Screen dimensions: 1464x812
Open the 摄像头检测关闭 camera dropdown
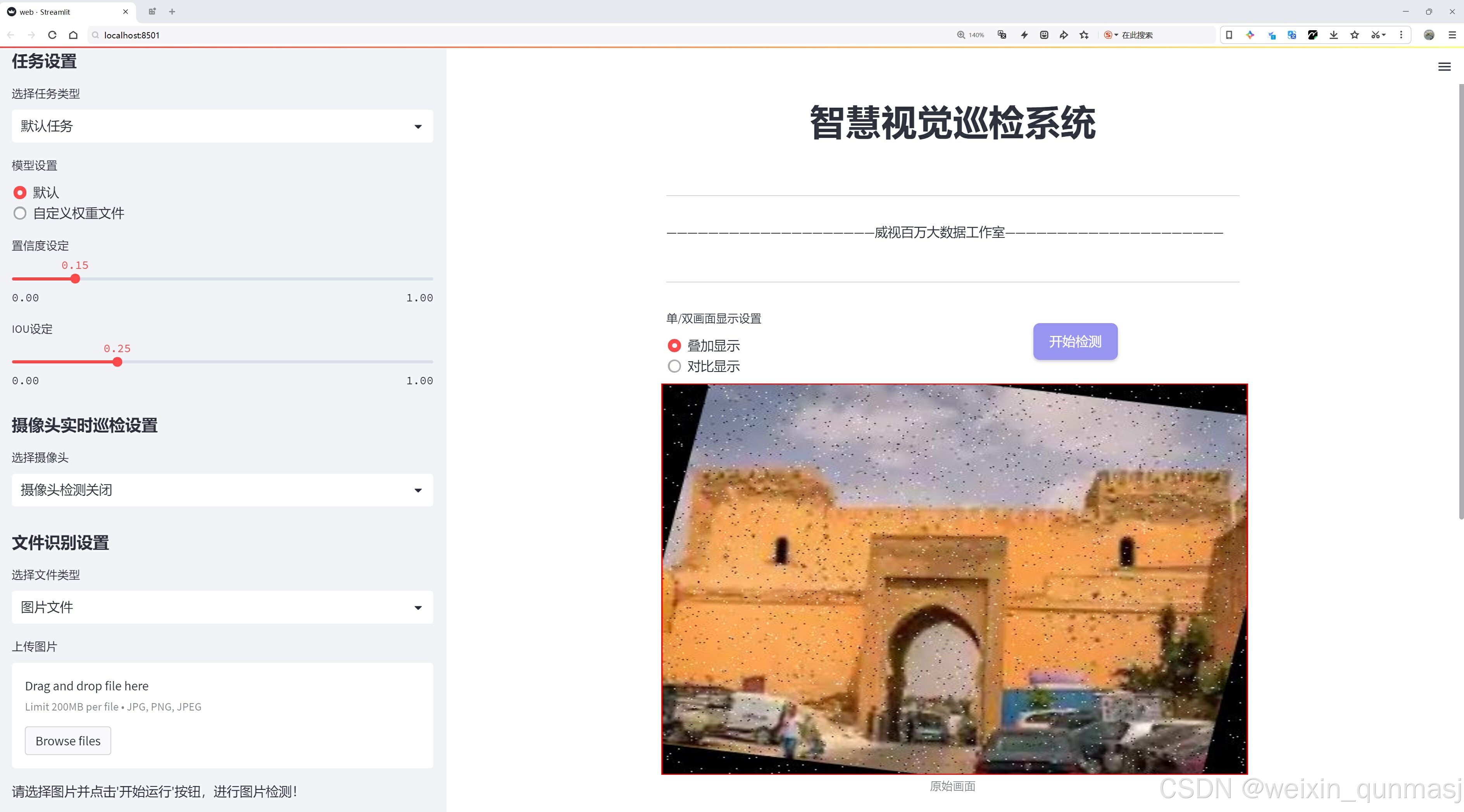click(x=222, y=490)
